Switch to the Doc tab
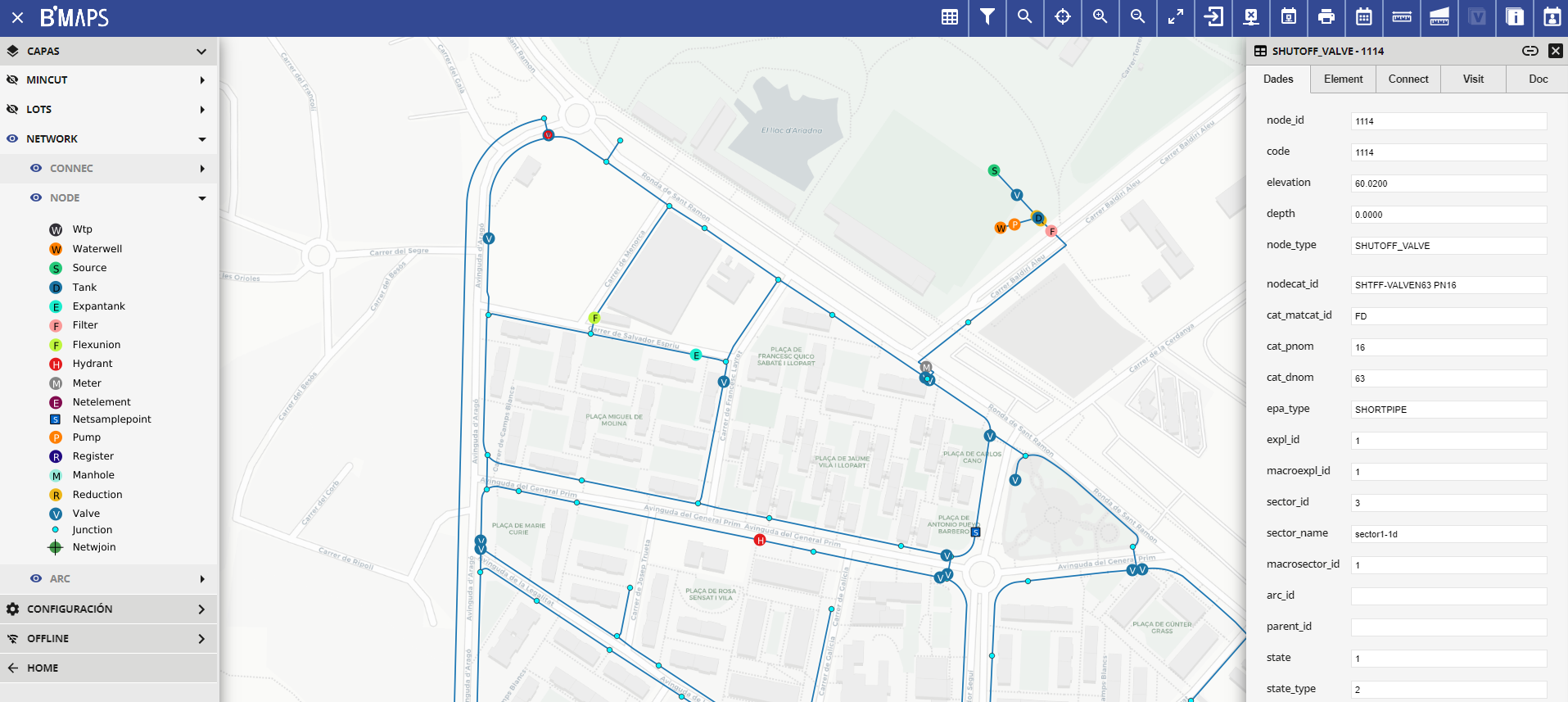Viewport: 1568px width, 702px height. [1538, 79]
